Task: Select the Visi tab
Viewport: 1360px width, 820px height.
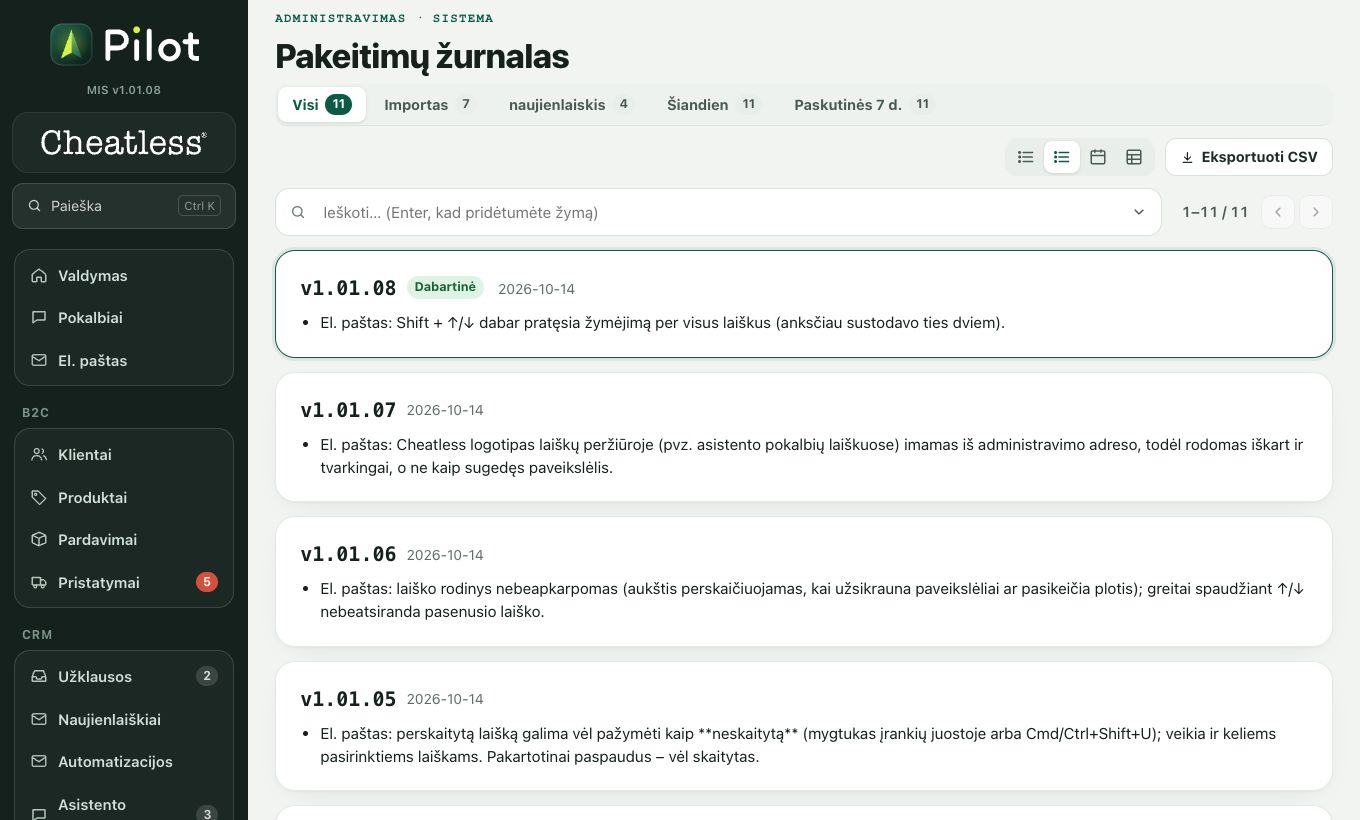Action: (322, 105)
